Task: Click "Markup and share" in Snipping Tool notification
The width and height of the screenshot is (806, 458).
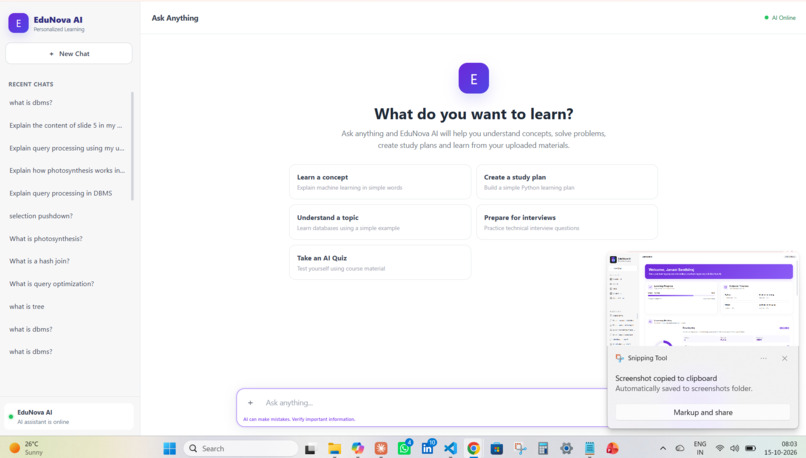Action: pos(703,412)
